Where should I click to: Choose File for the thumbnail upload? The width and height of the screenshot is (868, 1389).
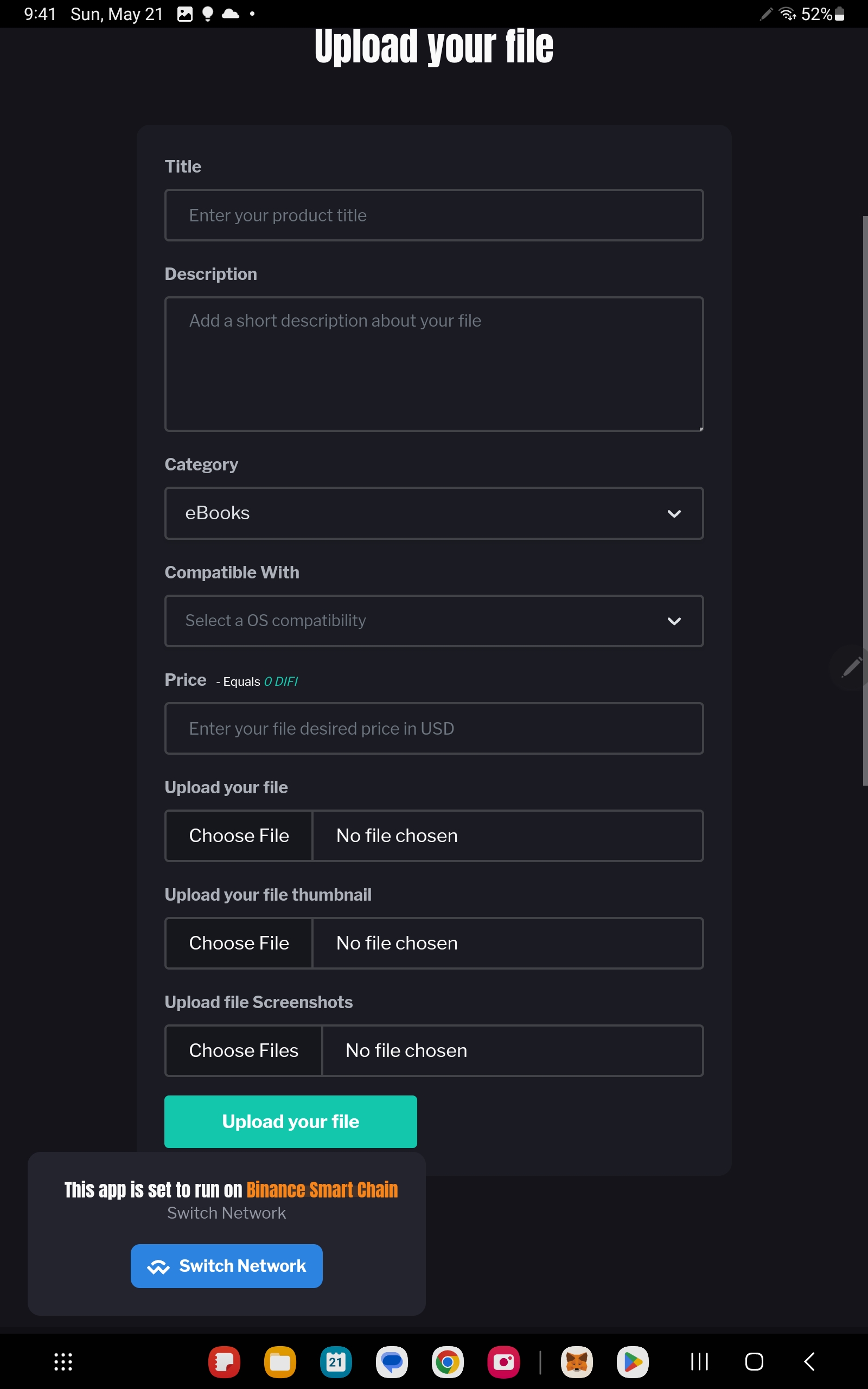click(239, 943)
